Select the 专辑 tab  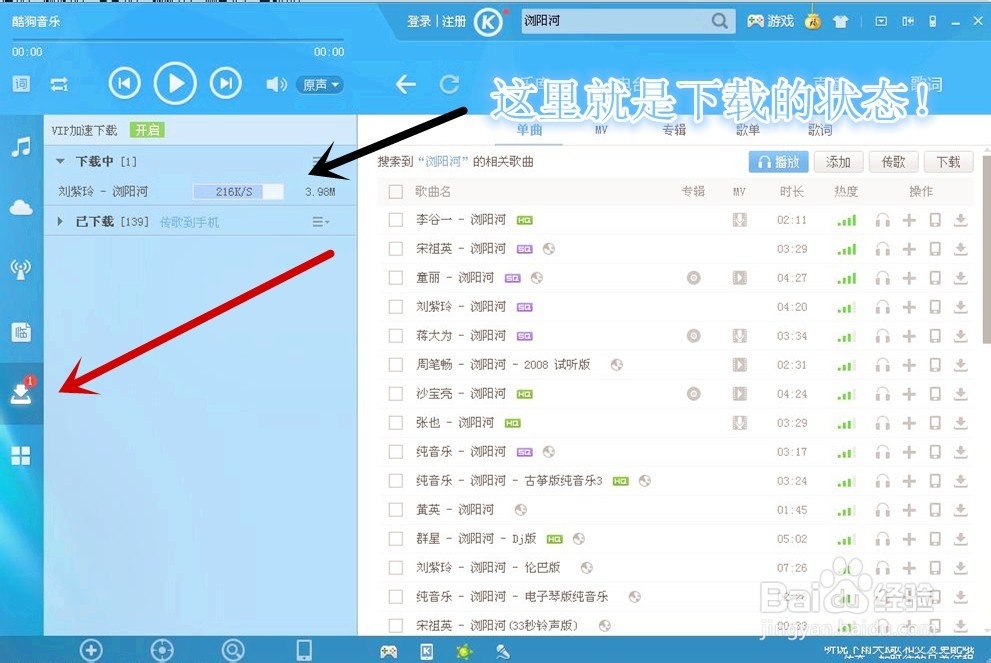point(674,130)
